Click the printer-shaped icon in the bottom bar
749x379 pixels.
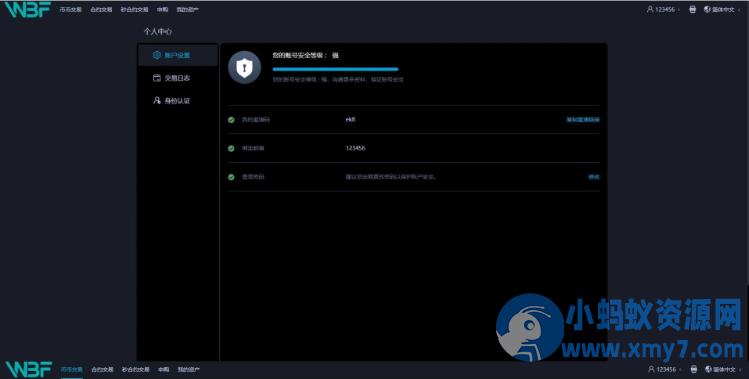tap(694, 369)
